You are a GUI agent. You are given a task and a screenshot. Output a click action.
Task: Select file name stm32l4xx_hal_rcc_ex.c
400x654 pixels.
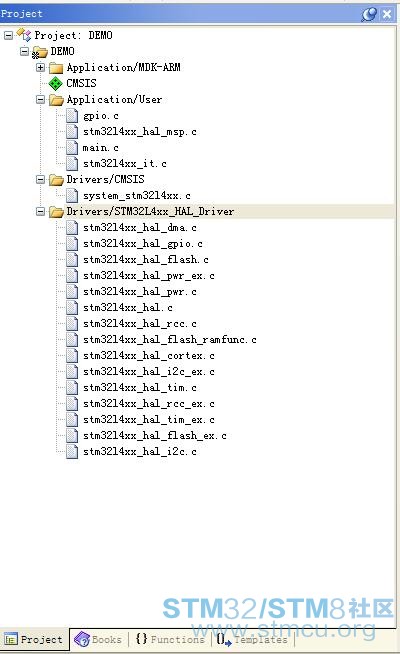pos(149,404)
